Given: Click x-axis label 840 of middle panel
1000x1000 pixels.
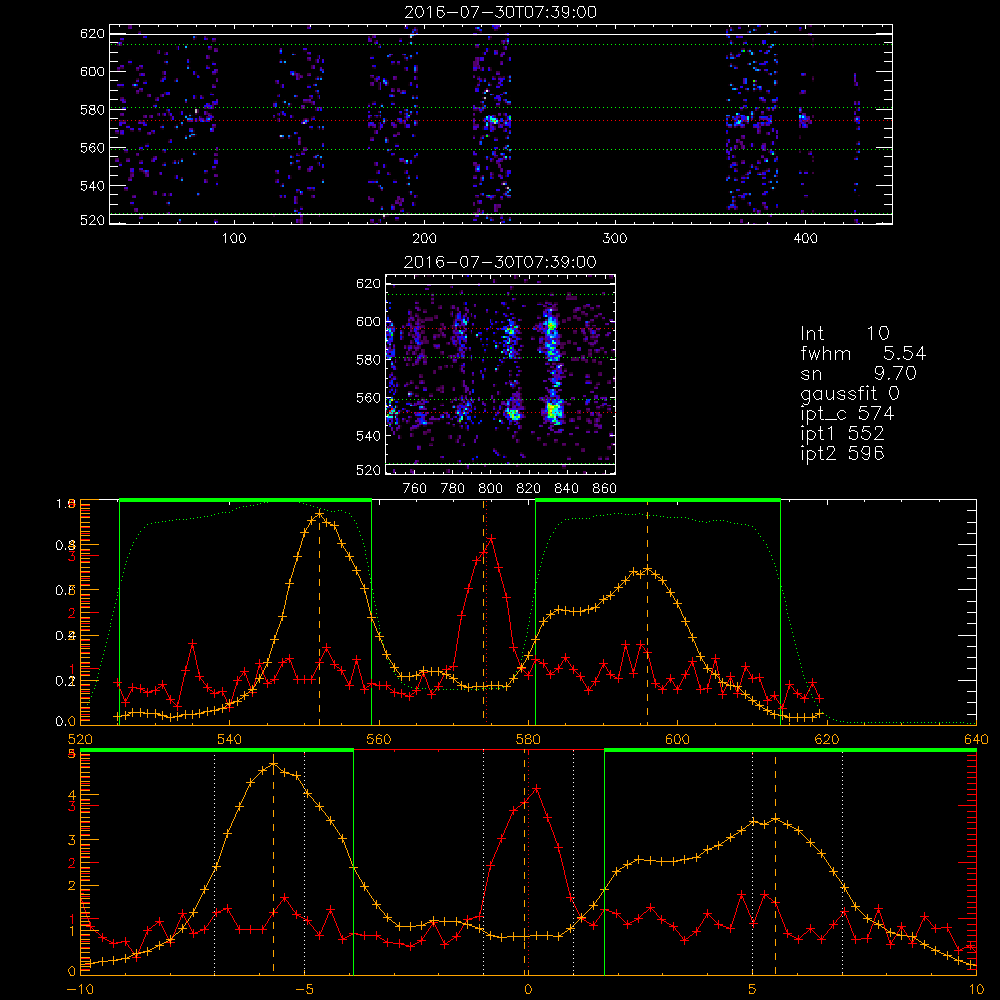Looking at the screenshot, I should coord(566,489).
